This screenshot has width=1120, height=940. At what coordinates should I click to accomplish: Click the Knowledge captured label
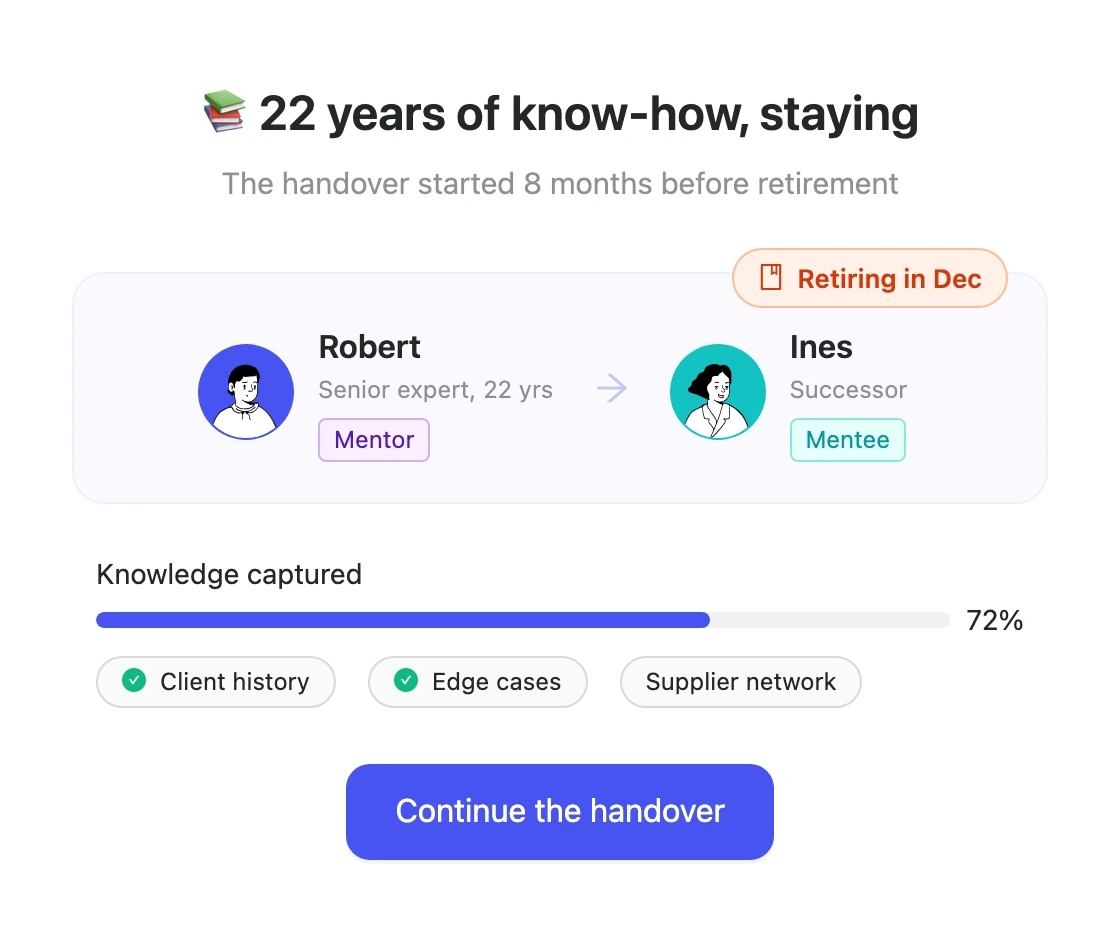pos(229,574)
